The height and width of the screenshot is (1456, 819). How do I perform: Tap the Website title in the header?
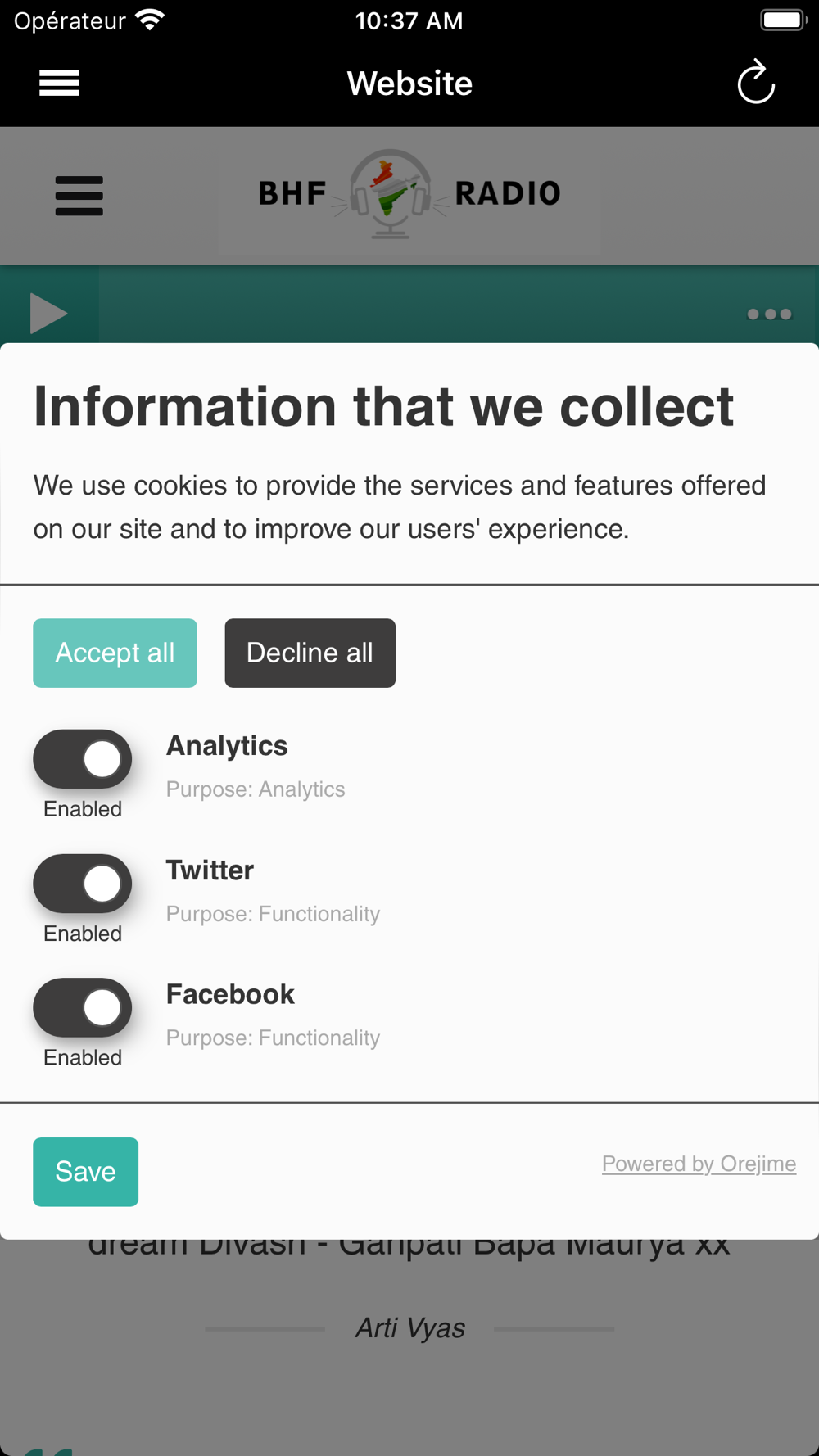point(409,84)
